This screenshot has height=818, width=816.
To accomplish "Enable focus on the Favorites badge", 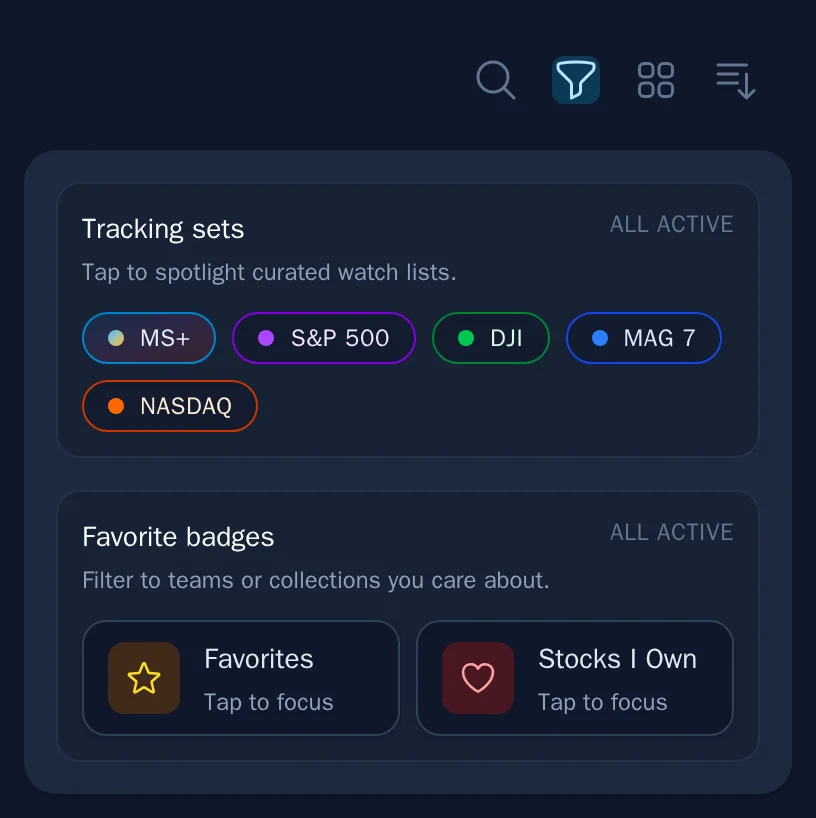I will click(x=240, y=677).
